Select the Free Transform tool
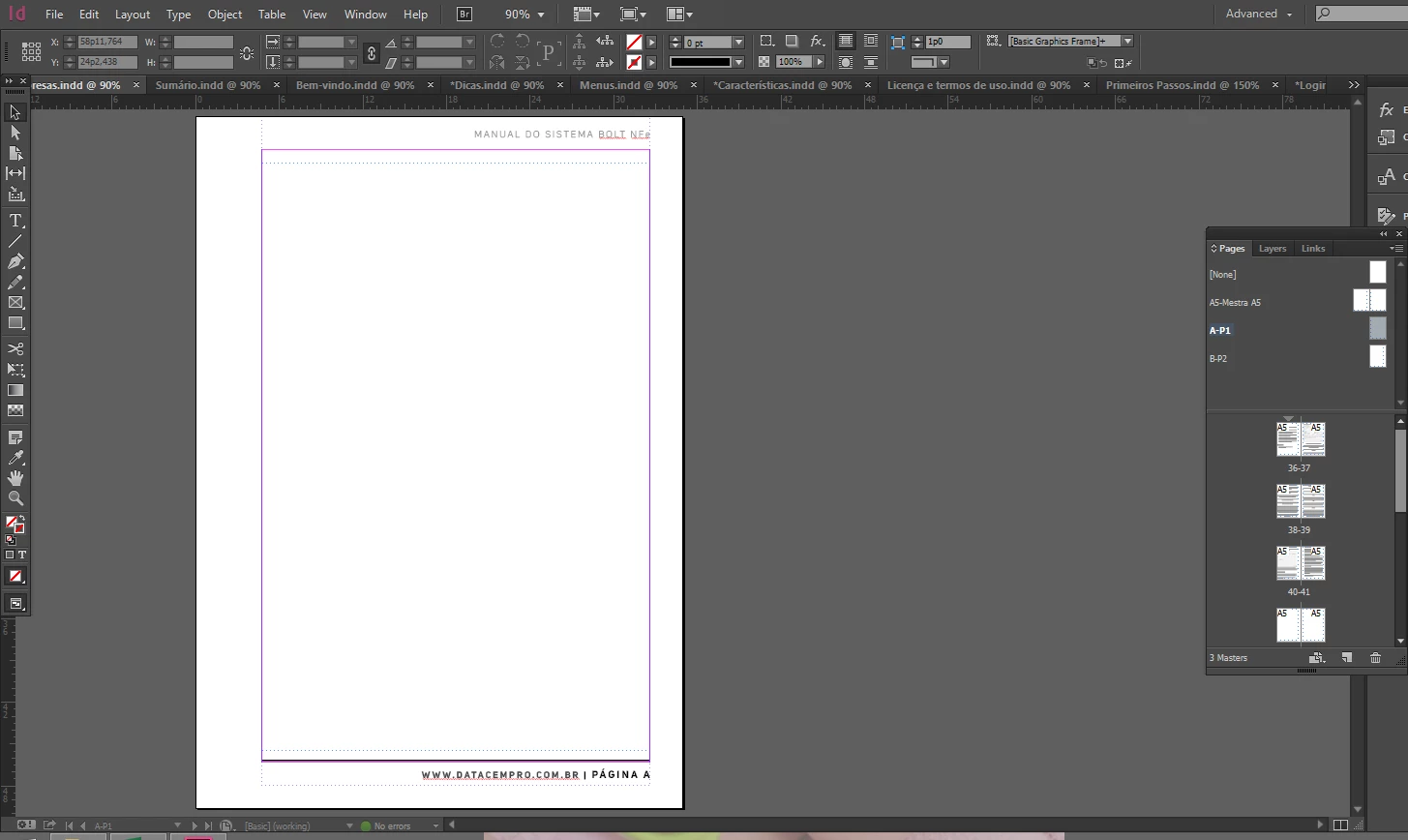Viewport: 1408px width, 840px height. (15, 370)
